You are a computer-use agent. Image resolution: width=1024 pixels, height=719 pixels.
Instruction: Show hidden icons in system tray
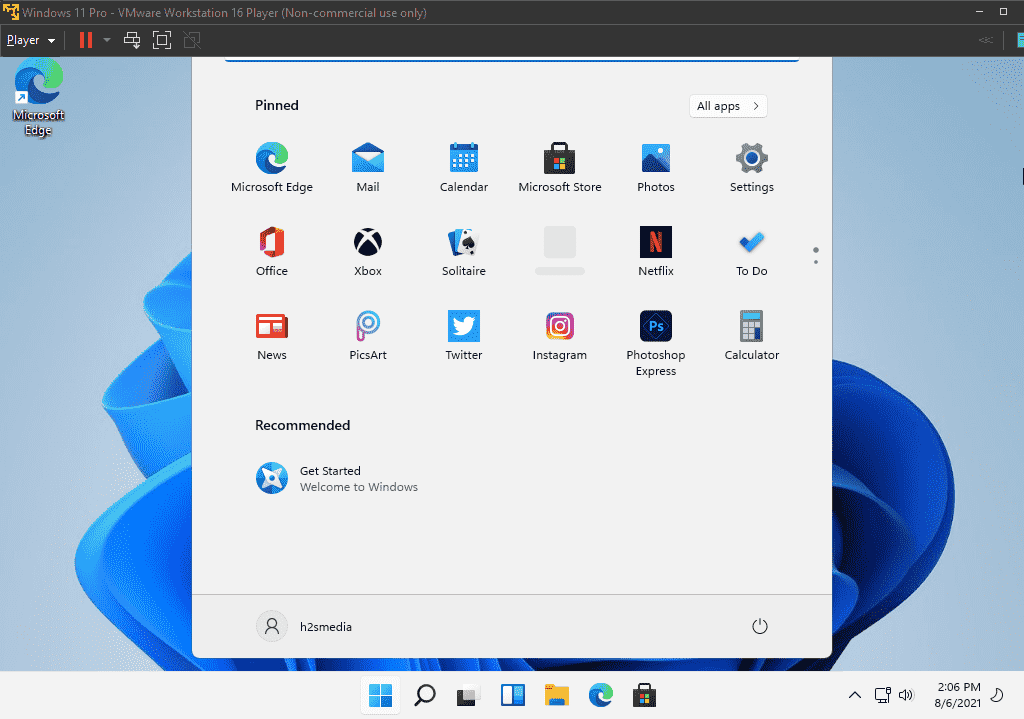(x=854, y=695)
